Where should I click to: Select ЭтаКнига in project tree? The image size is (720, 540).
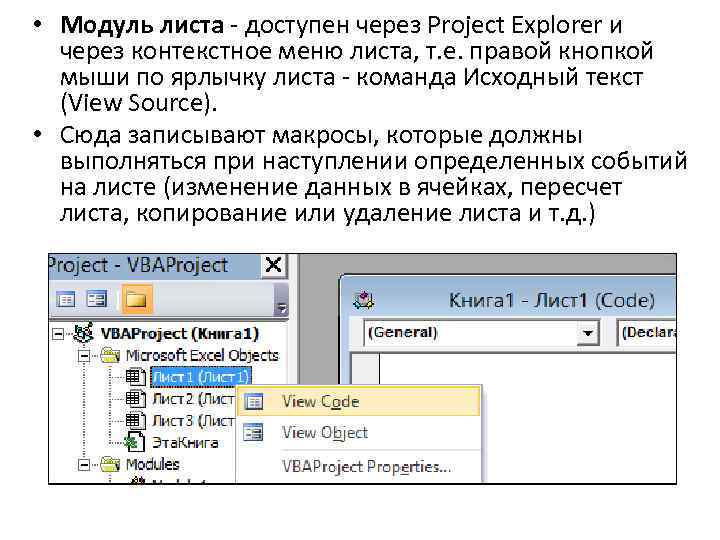185,442
